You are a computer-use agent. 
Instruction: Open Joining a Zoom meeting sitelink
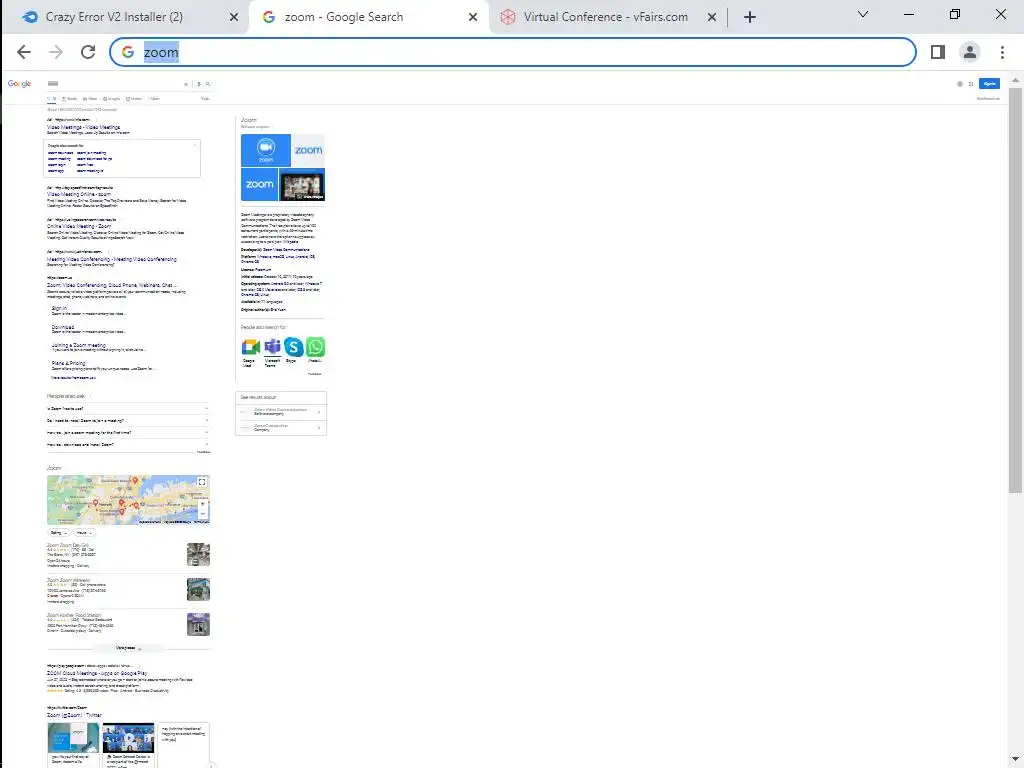coord(78,345)
